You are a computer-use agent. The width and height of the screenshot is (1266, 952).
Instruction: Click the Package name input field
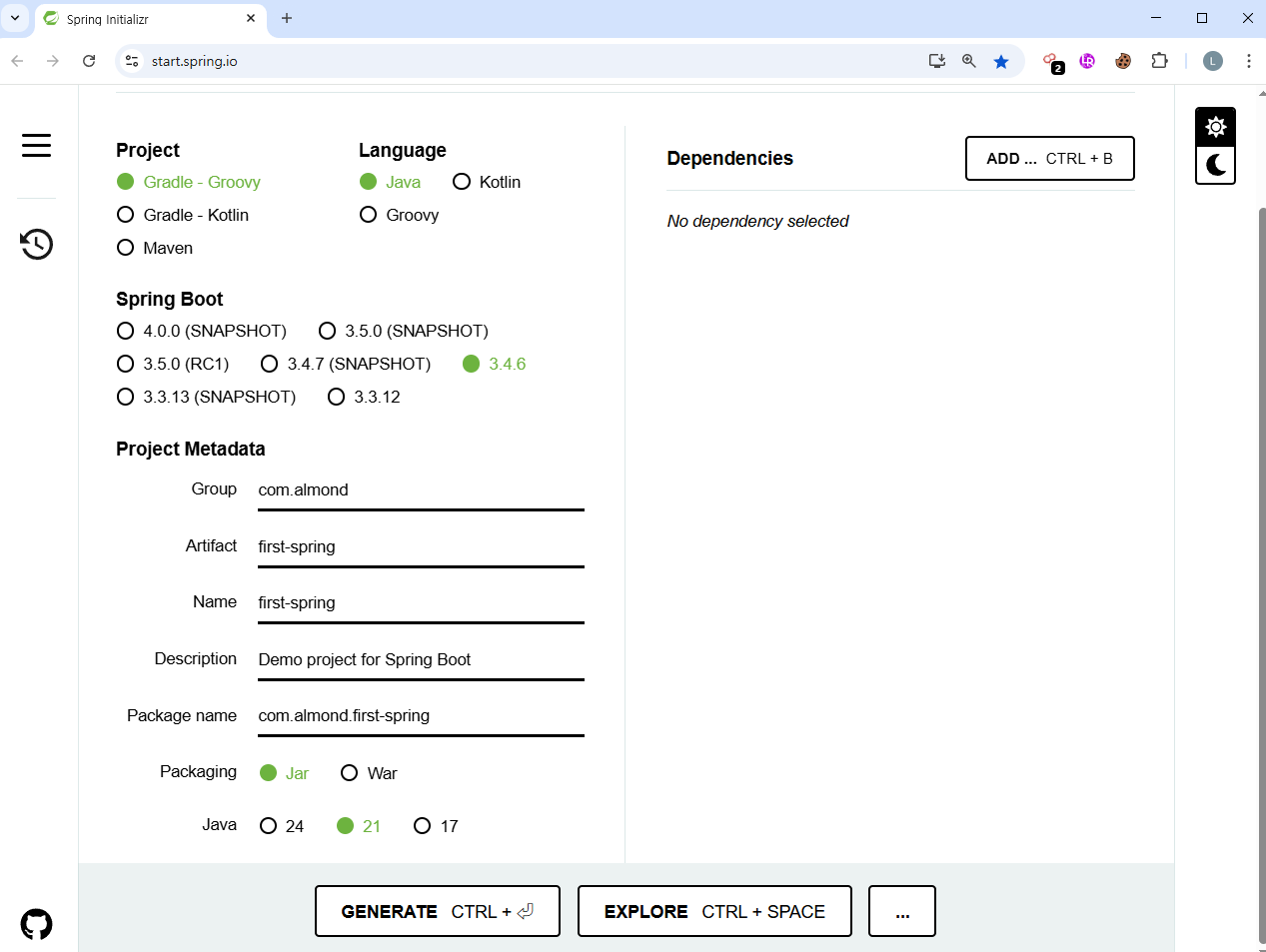click(x=421, y=716)
